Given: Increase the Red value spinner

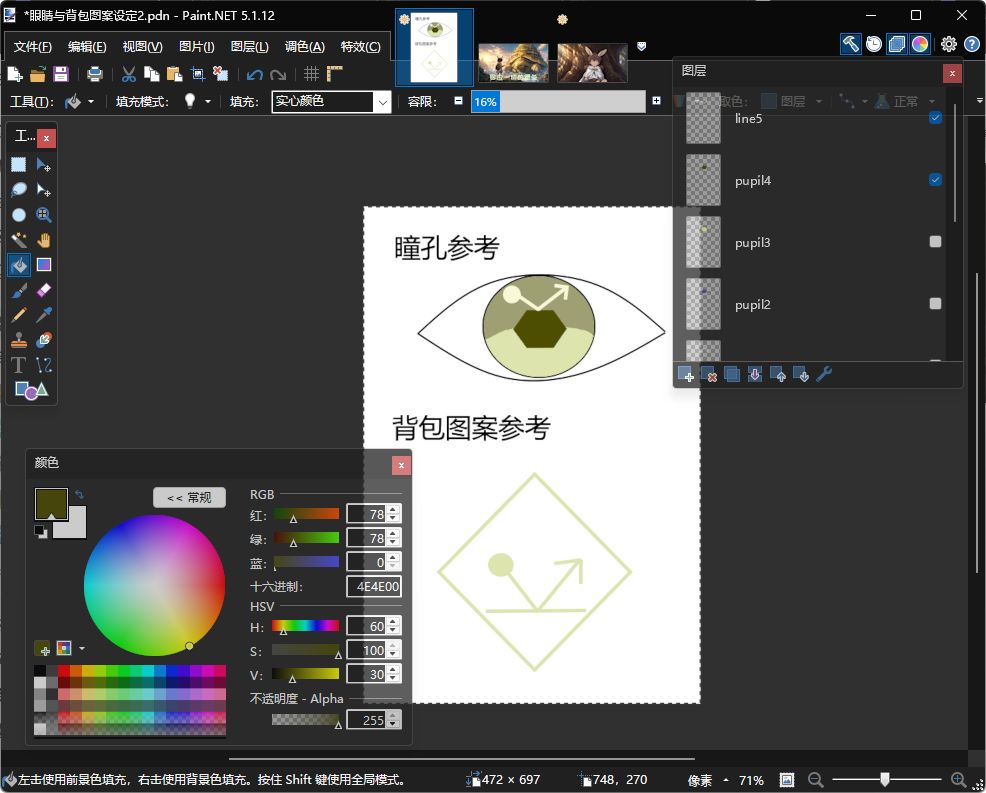Looking at the screenshot, I should (394, 510).
